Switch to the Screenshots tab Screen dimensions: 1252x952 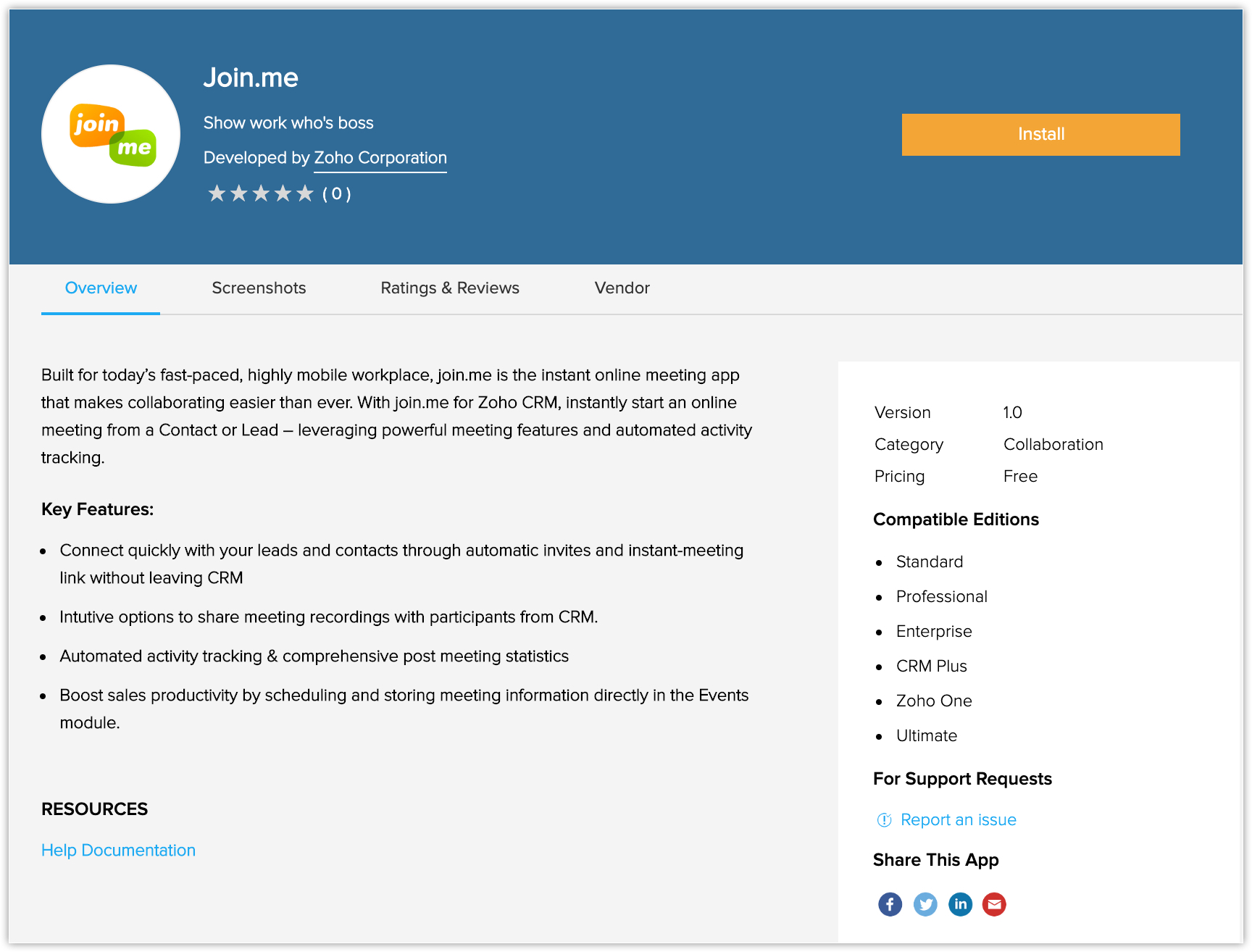[x=259, y=288]
